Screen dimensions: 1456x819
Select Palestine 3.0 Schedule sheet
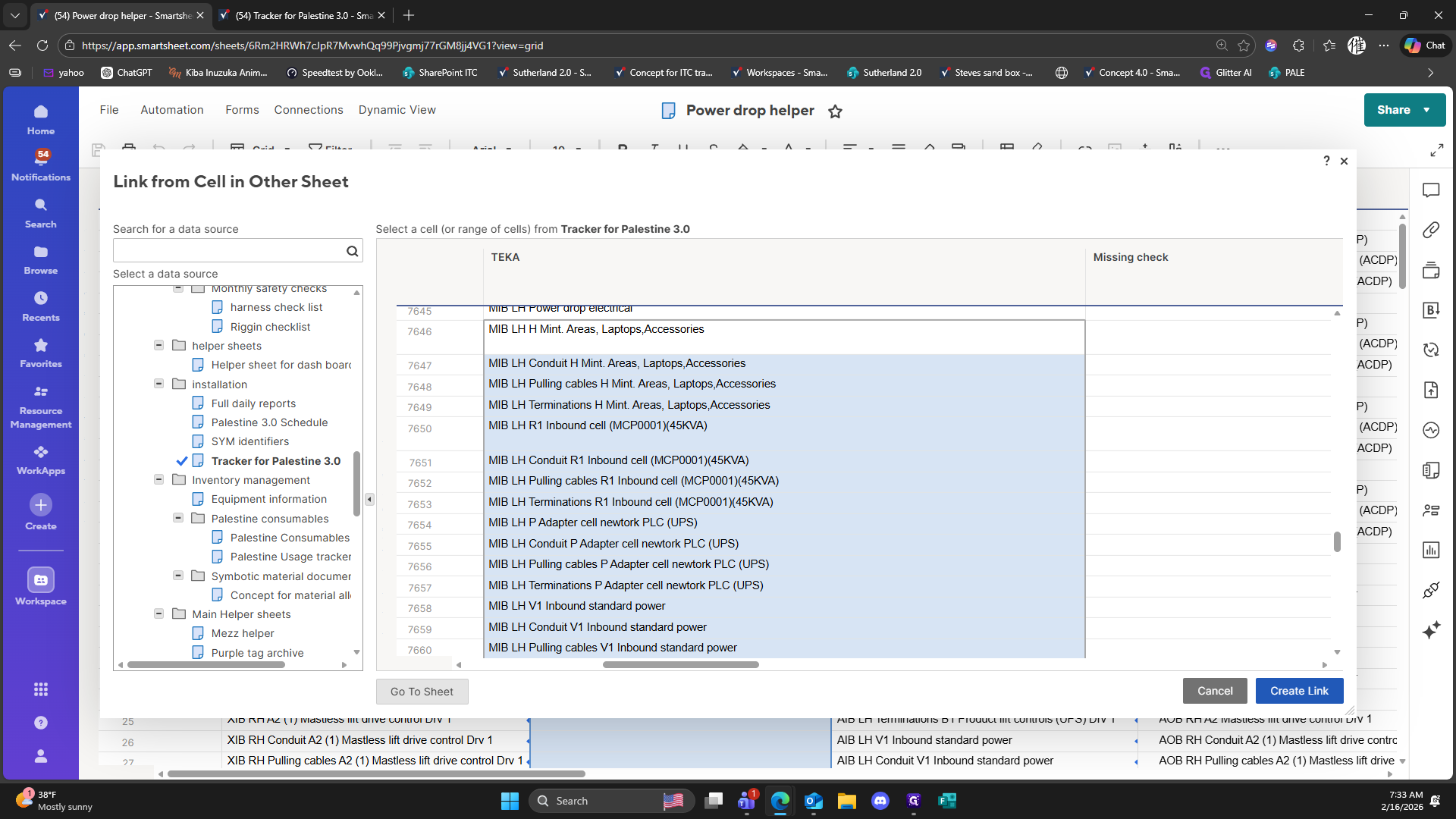pos(269,422)
